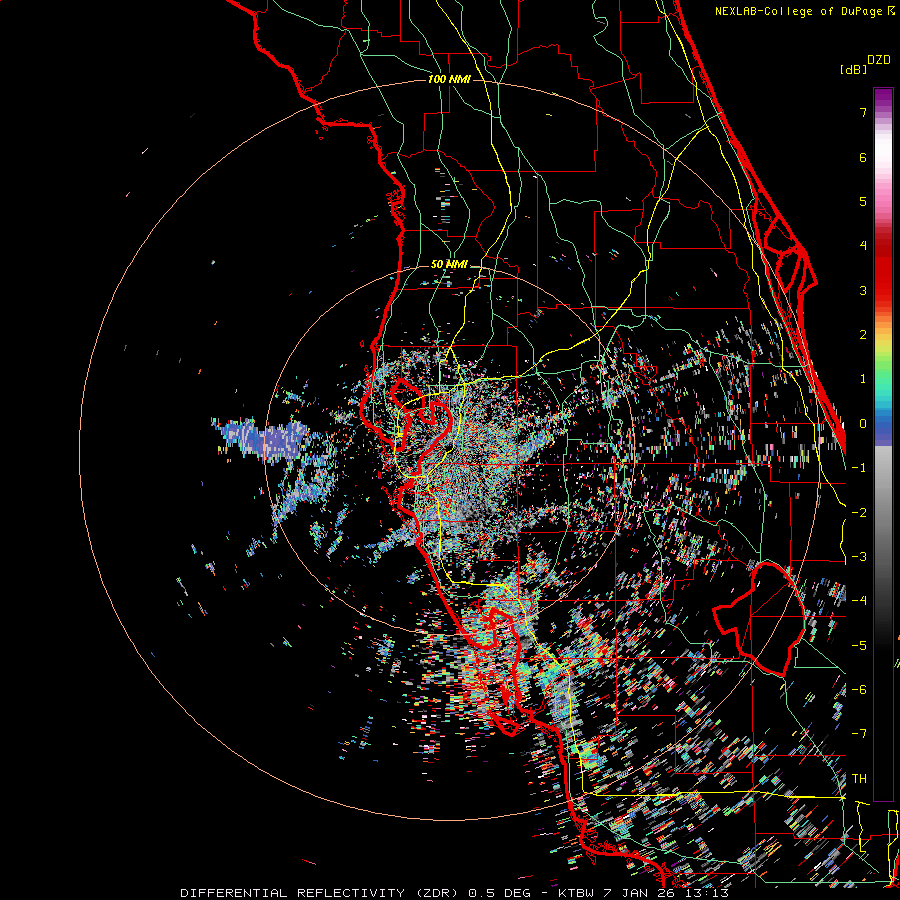
Task: Click the -4 value on color scale
Action: [x=859, y=601]
